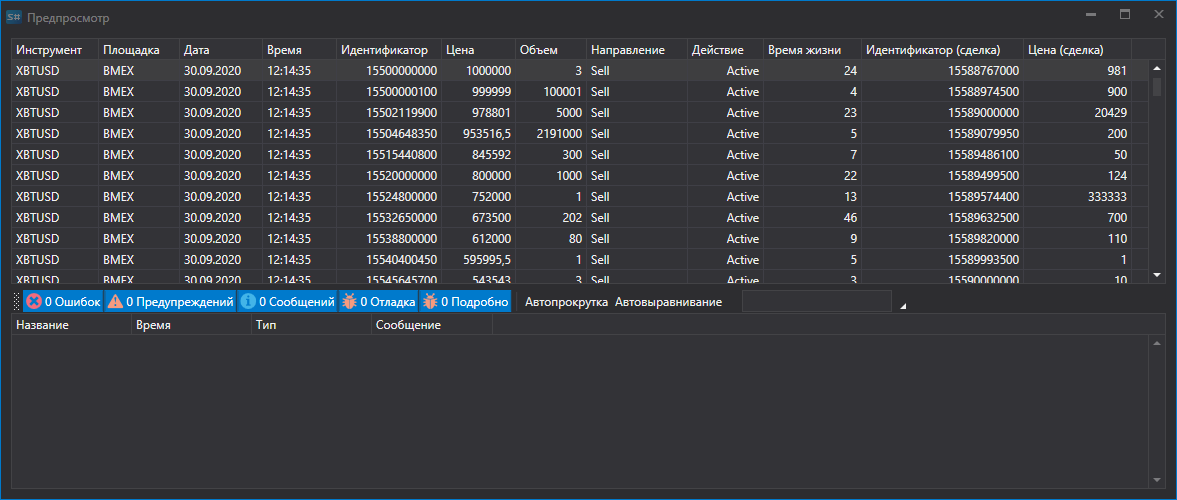The image size is (1177, 500).
Task: Select trade identifier 15588767000
Action: pyautogui.click(x=942, y=71)
